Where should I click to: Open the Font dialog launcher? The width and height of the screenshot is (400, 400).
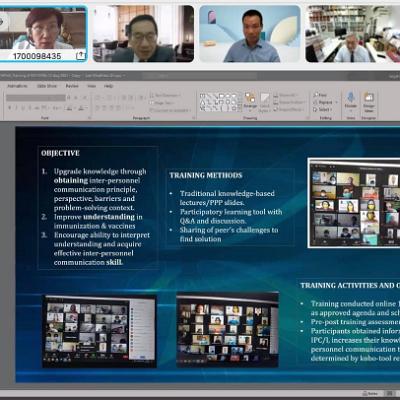[x=89, y=118]
